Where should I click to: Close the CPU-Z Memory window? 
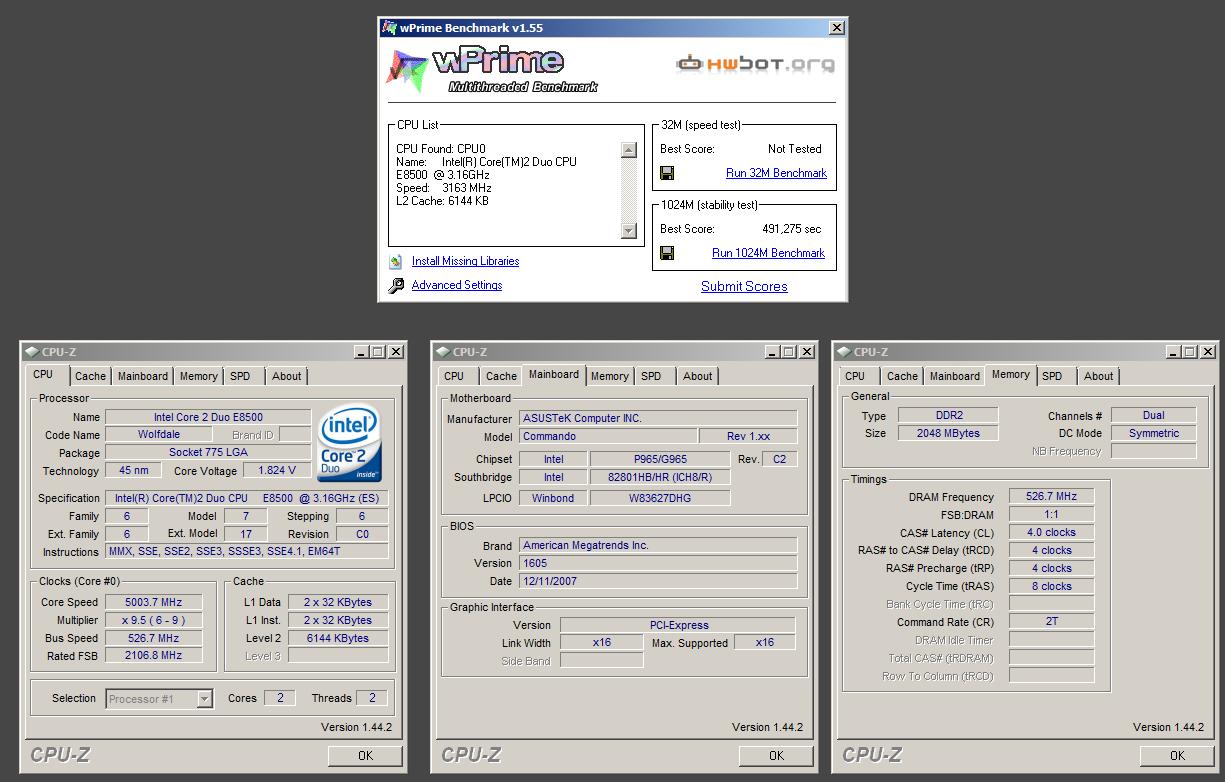[x=1207, y=352]
